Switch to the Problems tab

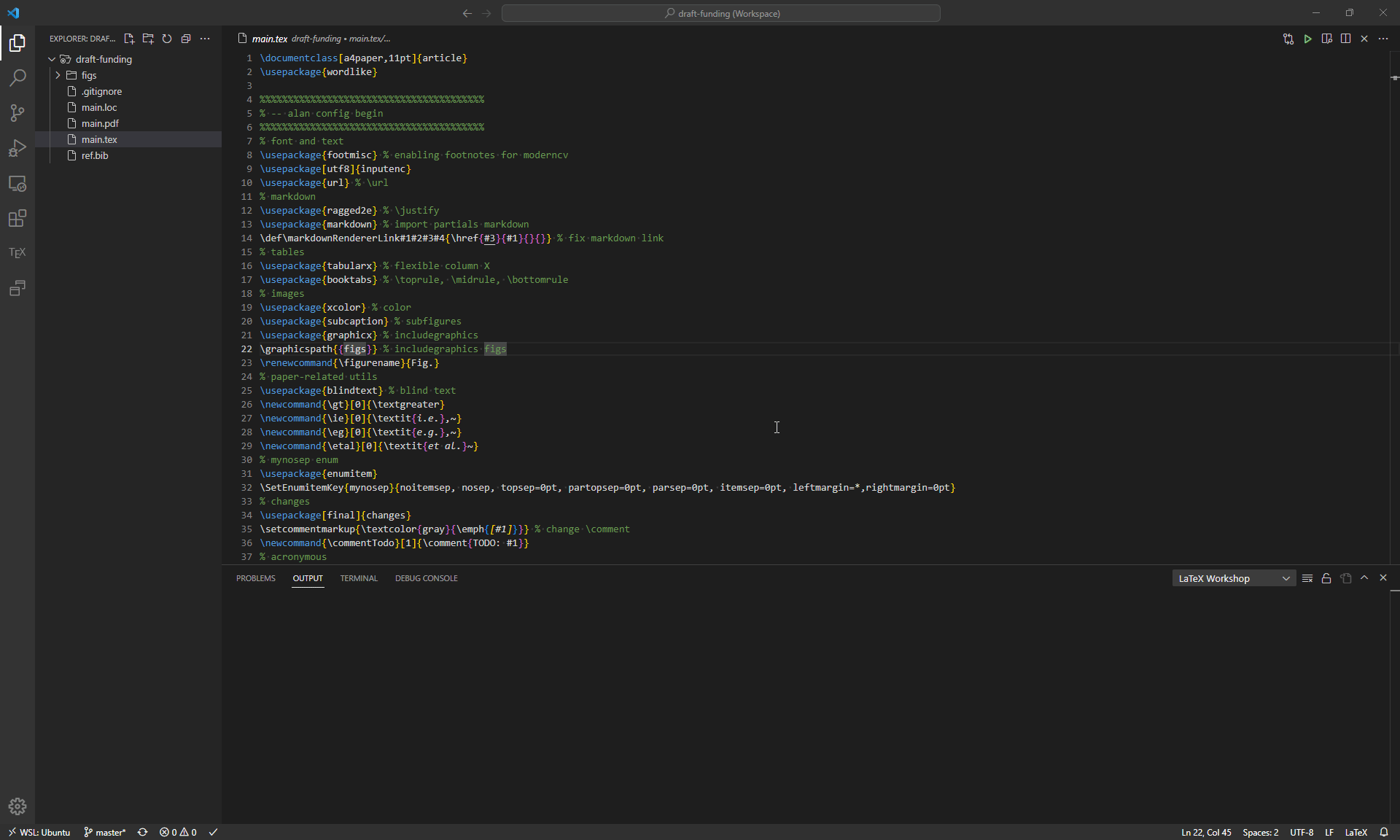coord(255,578)
